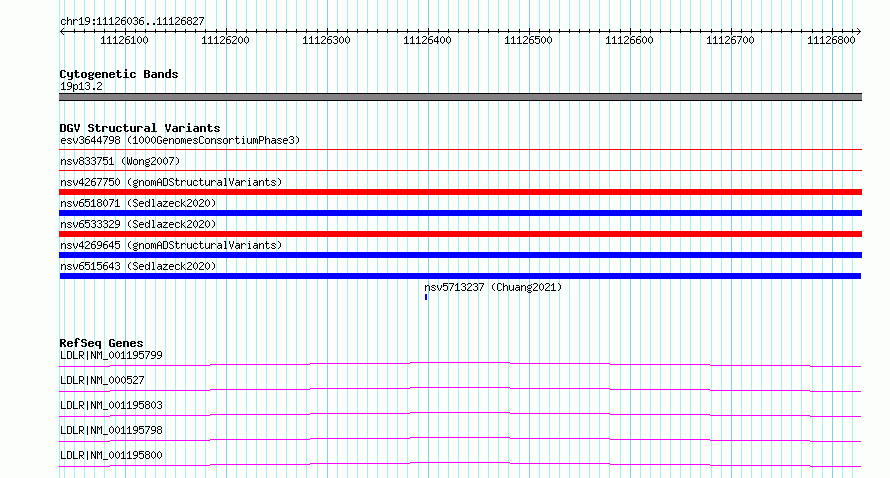Click the blue bar of nsv6518071
The width and height of the screenshot is (890, 478).
(460, 213)
